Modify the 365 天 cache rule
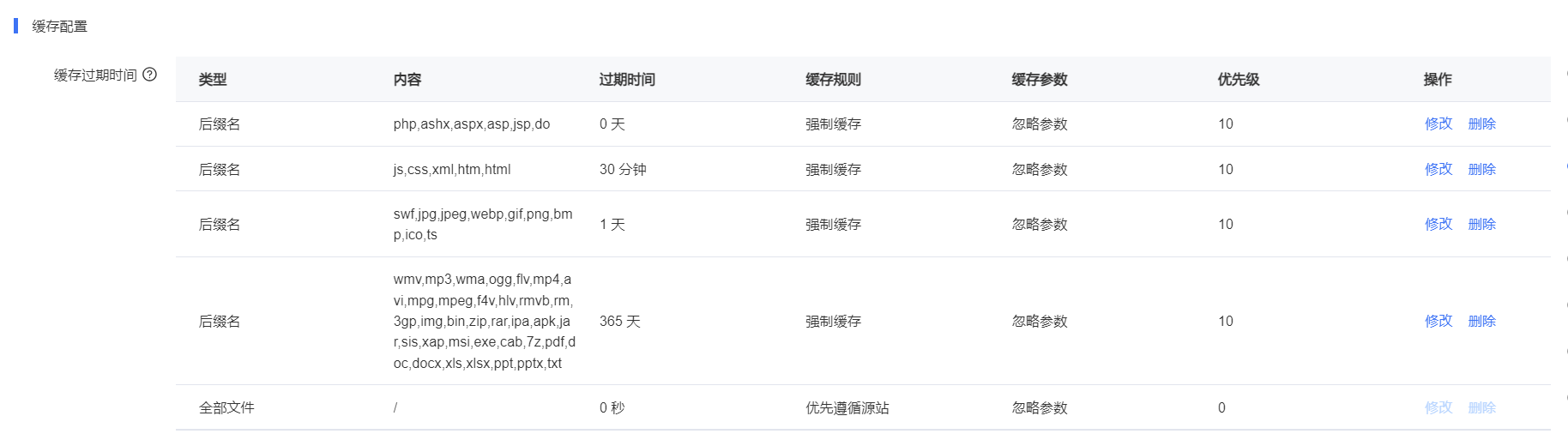The image size is (1568, 434). [1438, 321]
